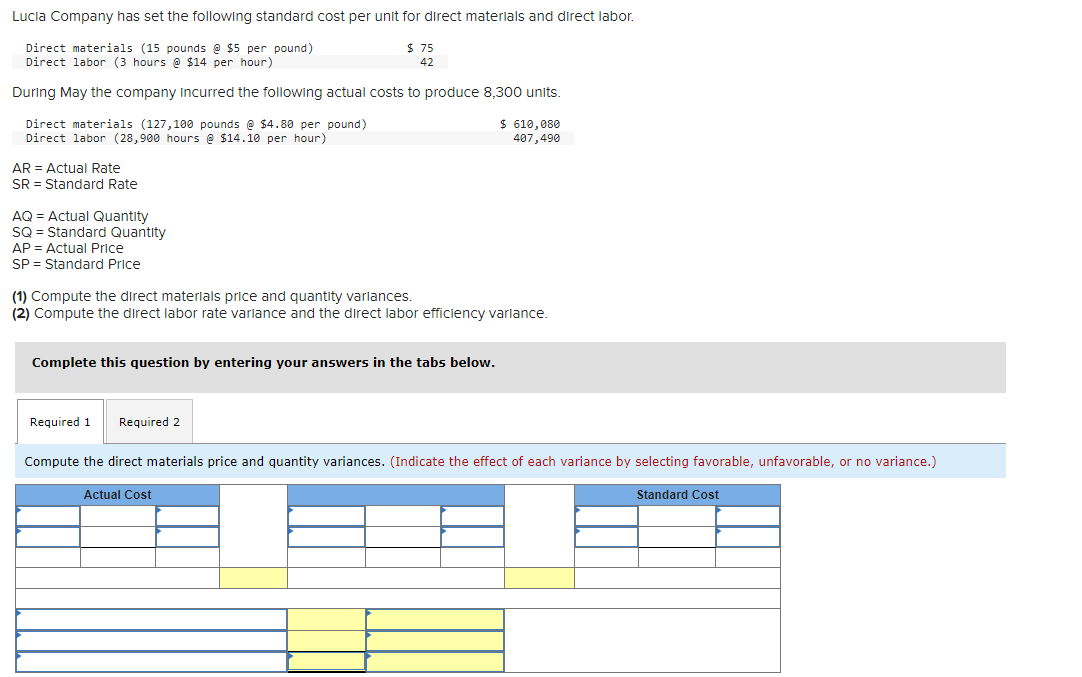Screen dimensions: 1082x677
Task: Click the Standard Cost column header
Action: [x=678, y=495]
